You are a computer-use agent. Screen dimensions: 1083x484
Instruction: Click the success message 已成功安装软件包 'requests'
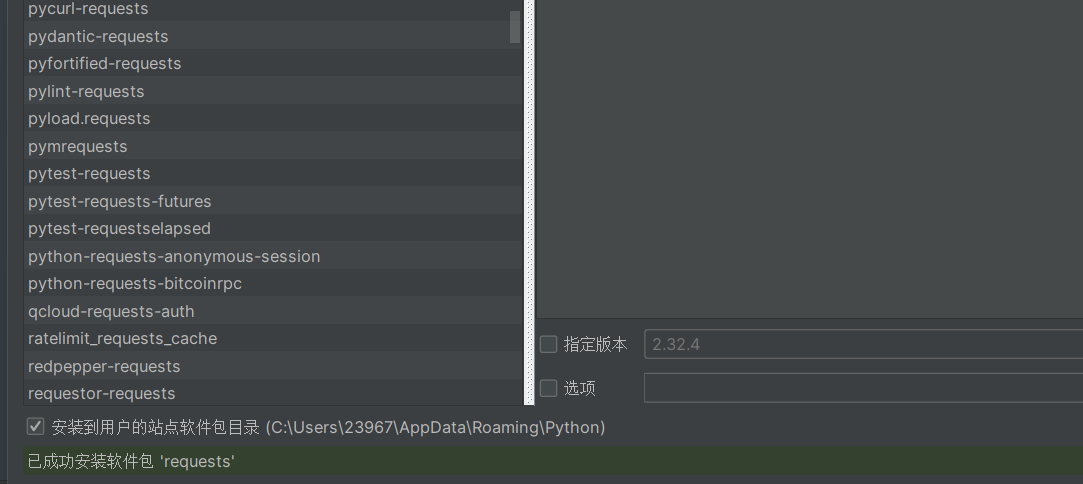click(x=131, y=461)
